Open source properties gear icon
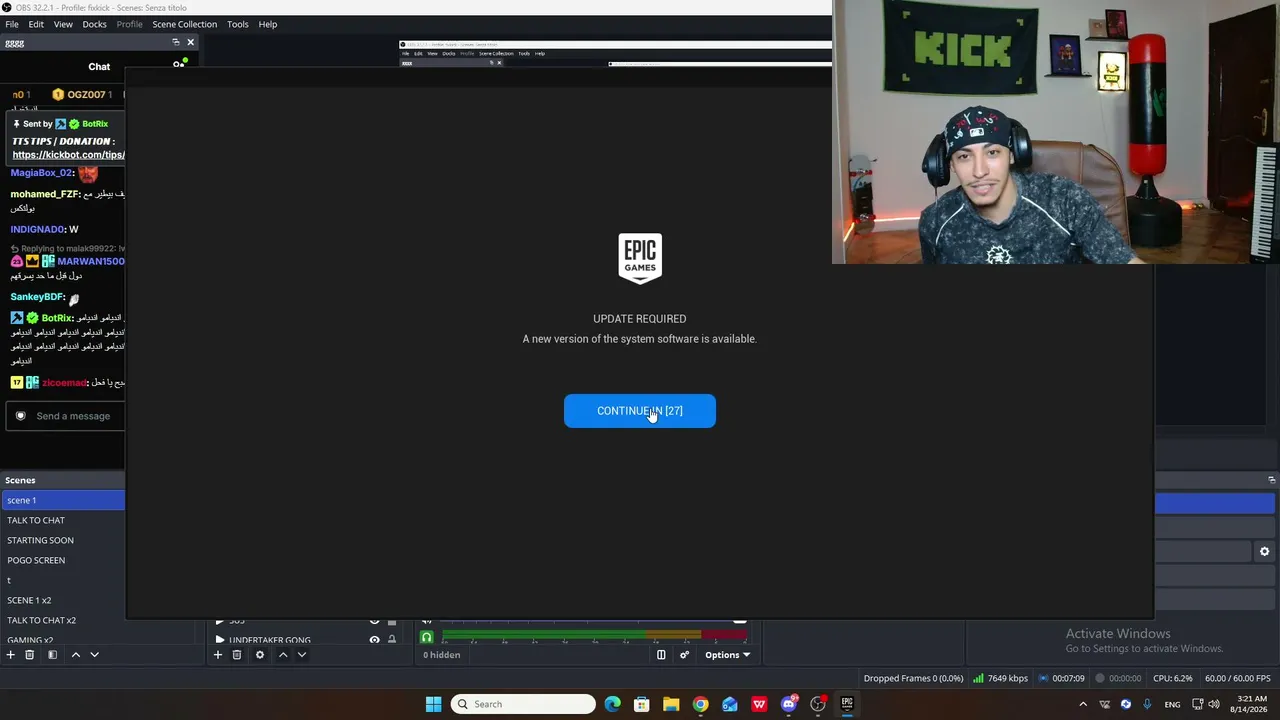This screenshot has height=720, width=1280. coord(260,655)
